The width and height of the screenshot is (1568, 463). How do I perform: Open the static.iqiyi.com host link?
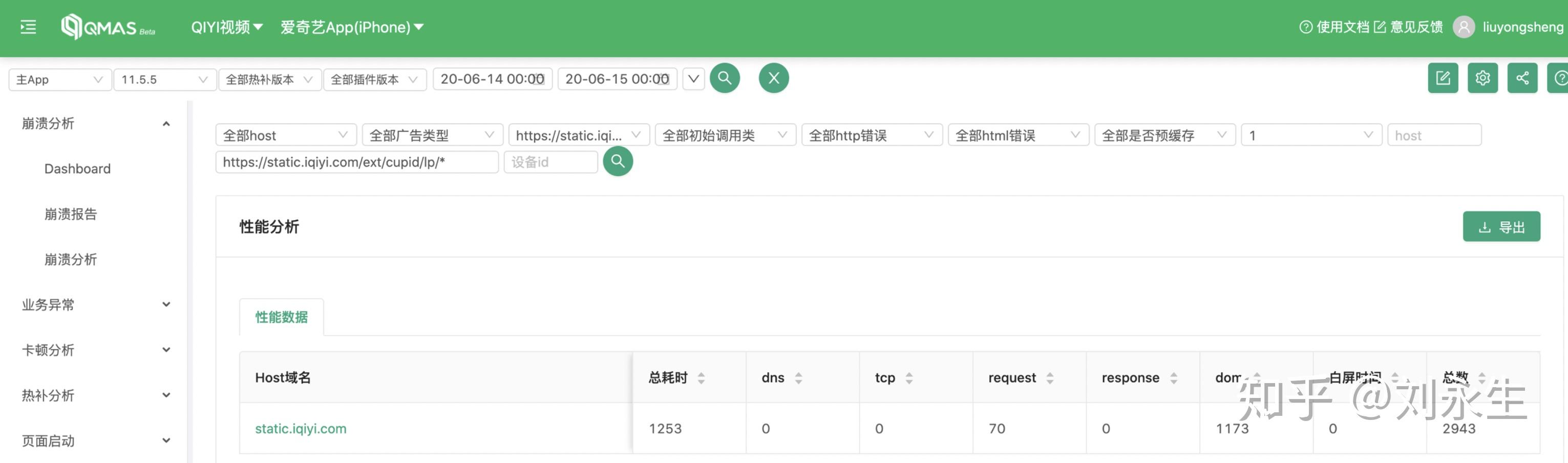300,428
